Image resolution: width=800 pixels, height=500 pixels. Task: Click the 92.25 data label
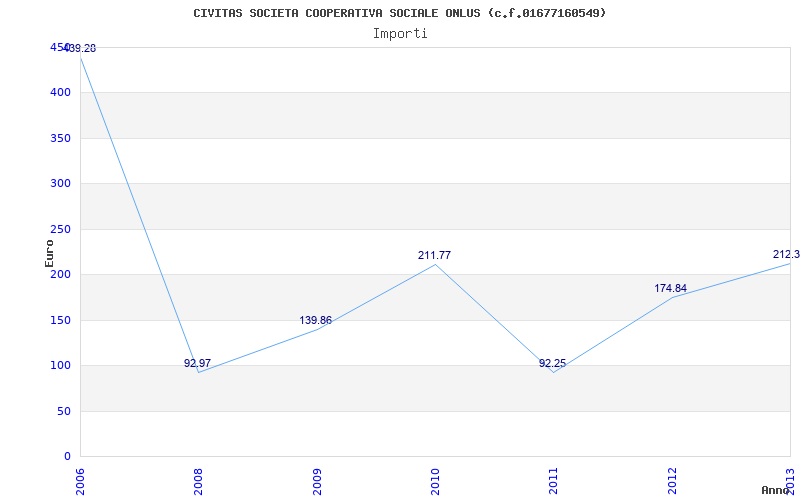pos(553,363)
